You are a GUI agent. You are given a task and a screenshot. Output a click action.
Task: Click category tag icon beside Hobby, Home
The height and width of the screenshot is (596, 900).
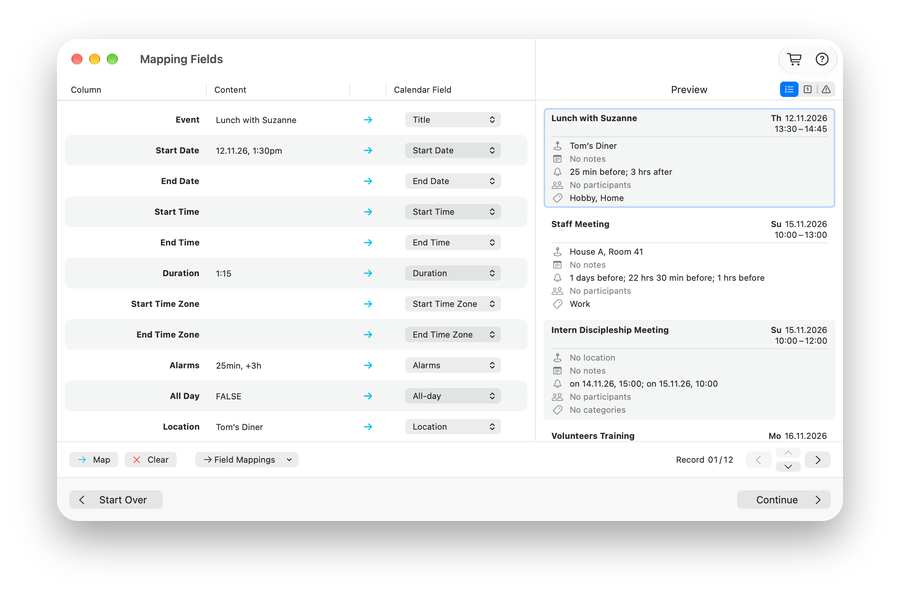point(557,198)
